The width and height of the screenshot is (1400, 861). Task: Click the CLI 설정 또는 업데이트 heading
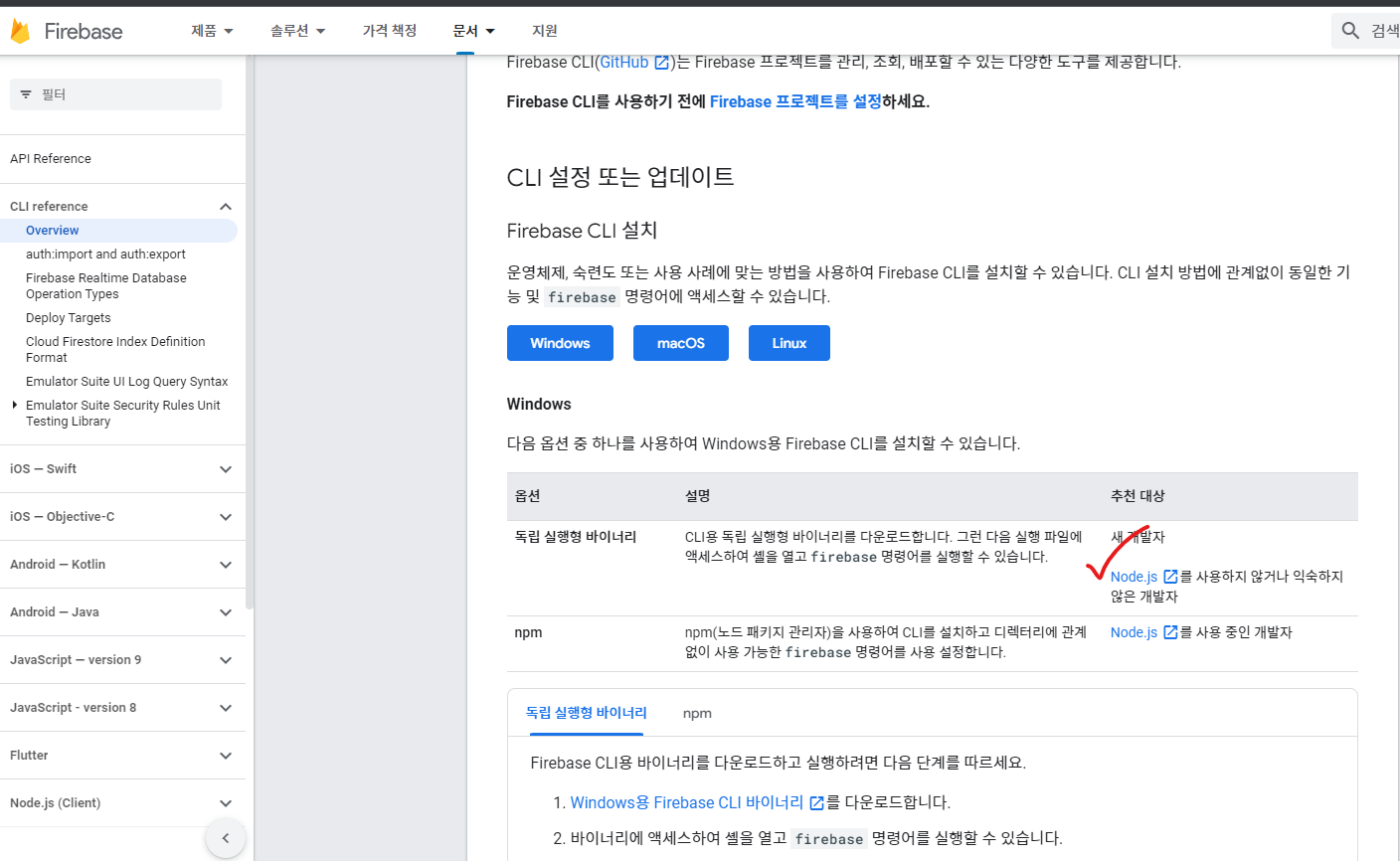[x=620, y=177]
